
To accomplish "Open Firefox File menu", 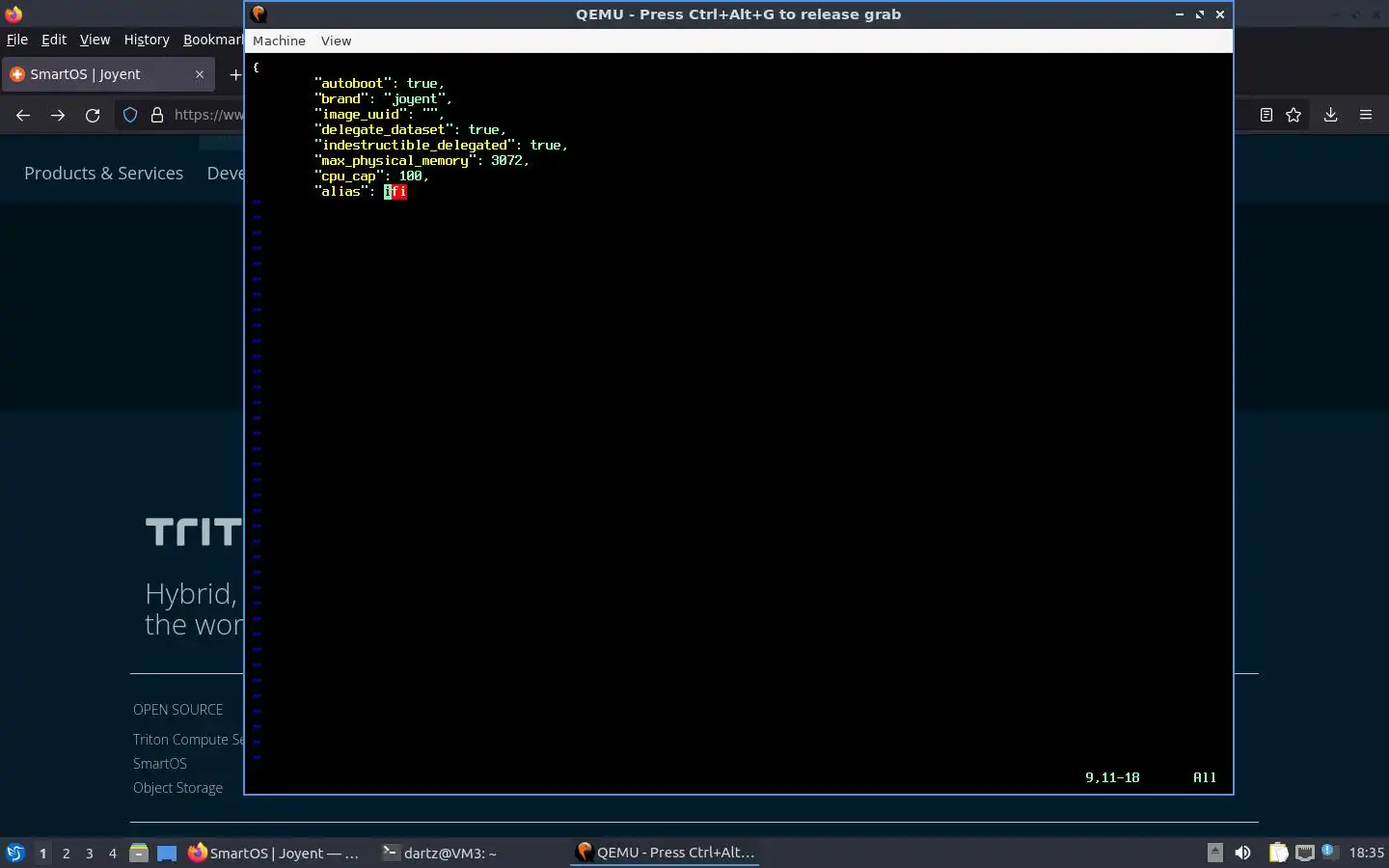I will click(x=16, y=40).
